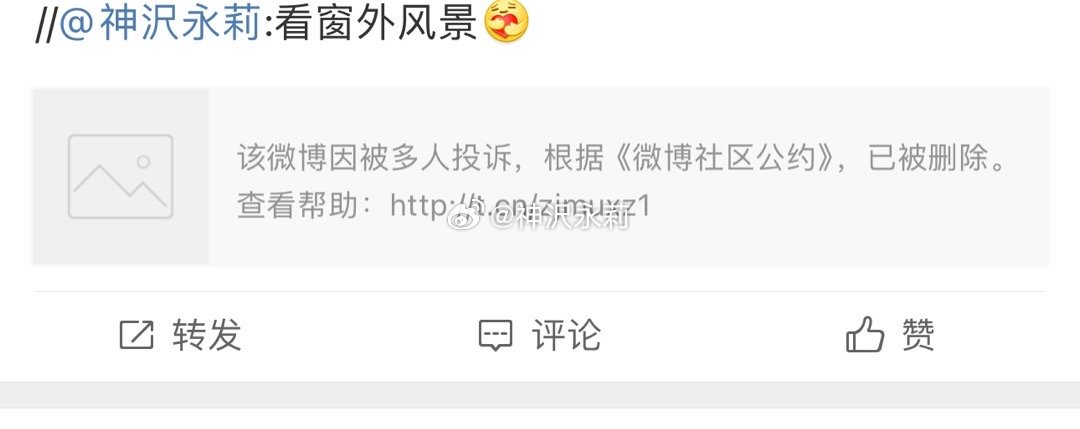Open the @神沢永莉 user mention link
Viewport: 1080px width, 429px height.
[160, 23]
